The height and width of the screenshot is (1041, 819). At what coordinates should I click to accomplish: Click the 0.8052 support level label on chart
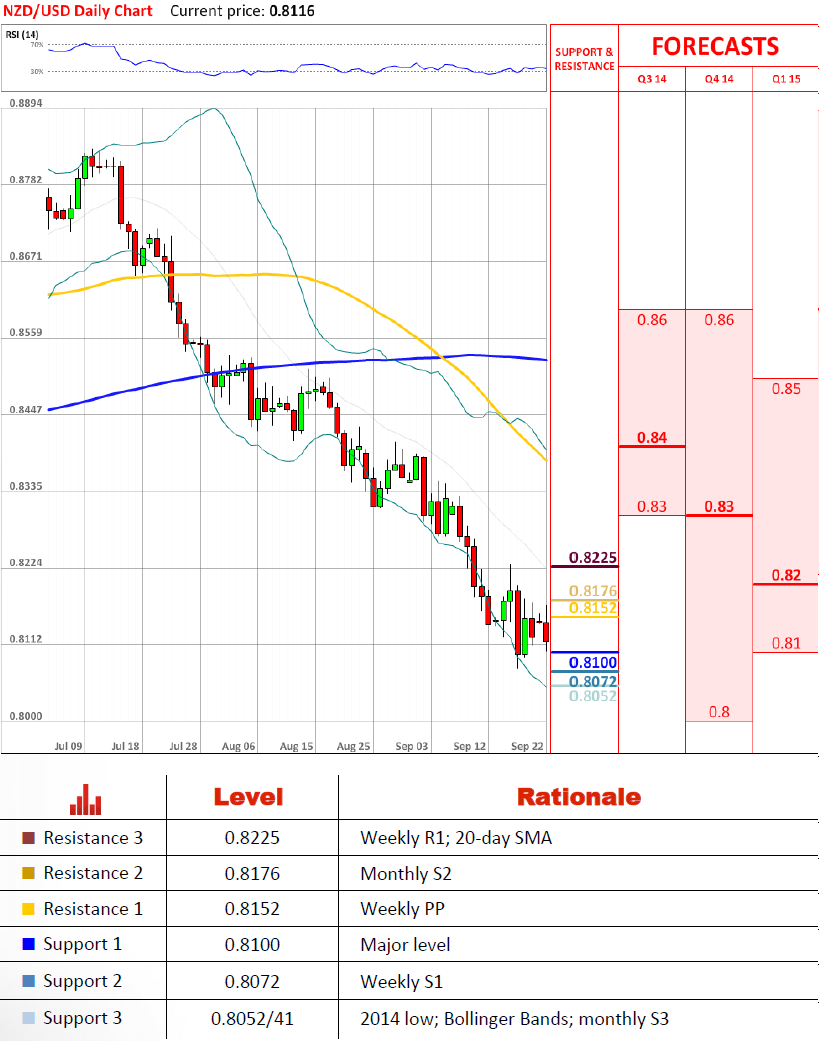pyautogui.click(x=593, y=696)
